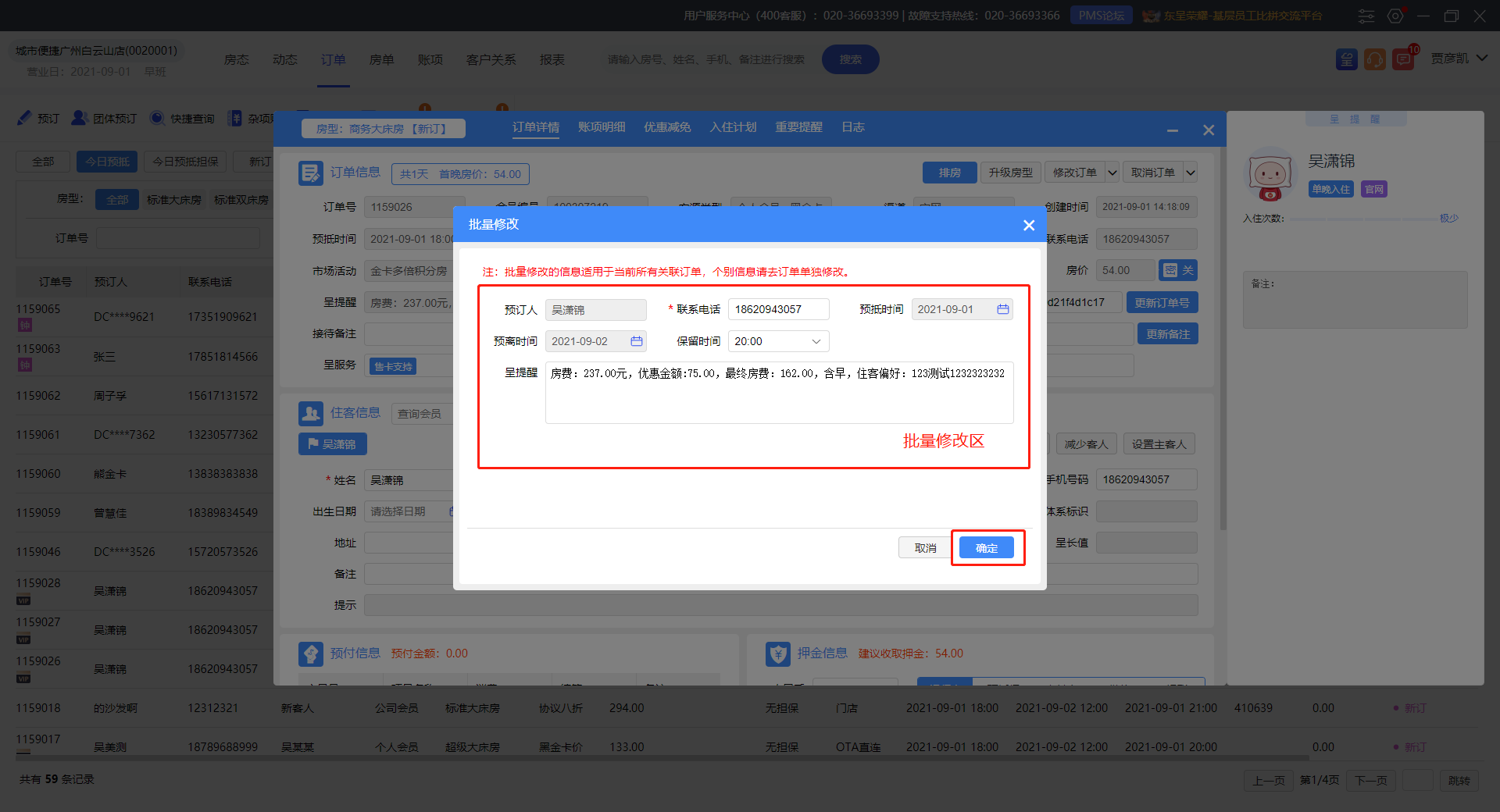Expand the 修改订单 dropdown arrow
The width and height of the screenshot is (1500, 812).
pyautogui.click(x=1112, y=173)
